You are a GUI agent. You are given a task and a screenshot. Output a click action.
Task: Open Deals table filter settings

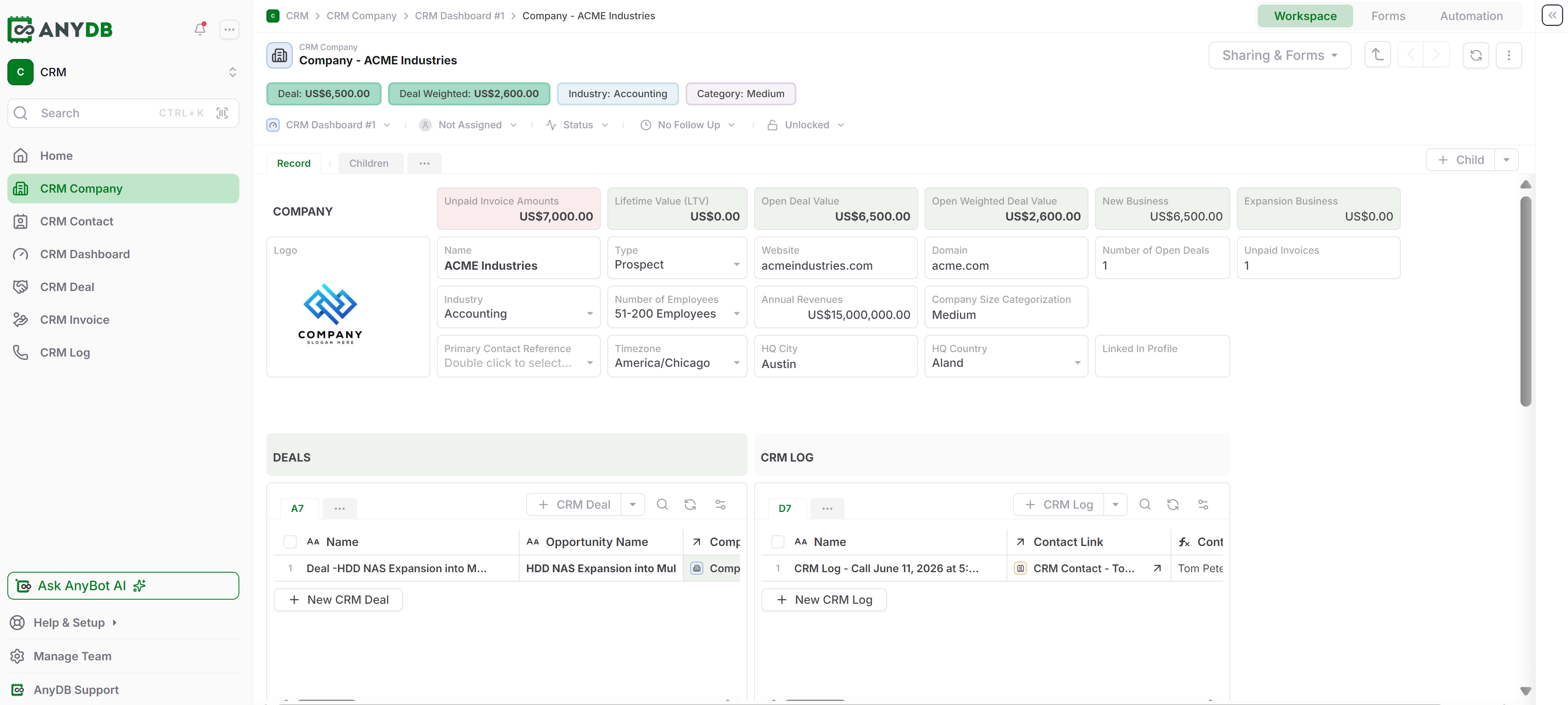(720, 505)
